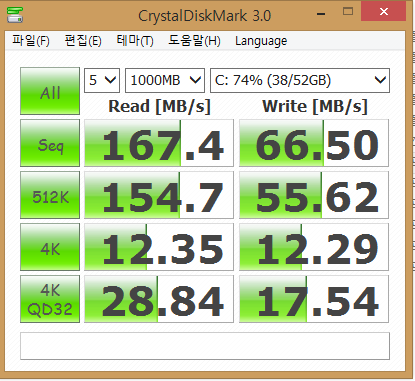Viewport: 415px width, 381px height.
Task: Click the empty comment field at bottom
Action: [205, 346]
